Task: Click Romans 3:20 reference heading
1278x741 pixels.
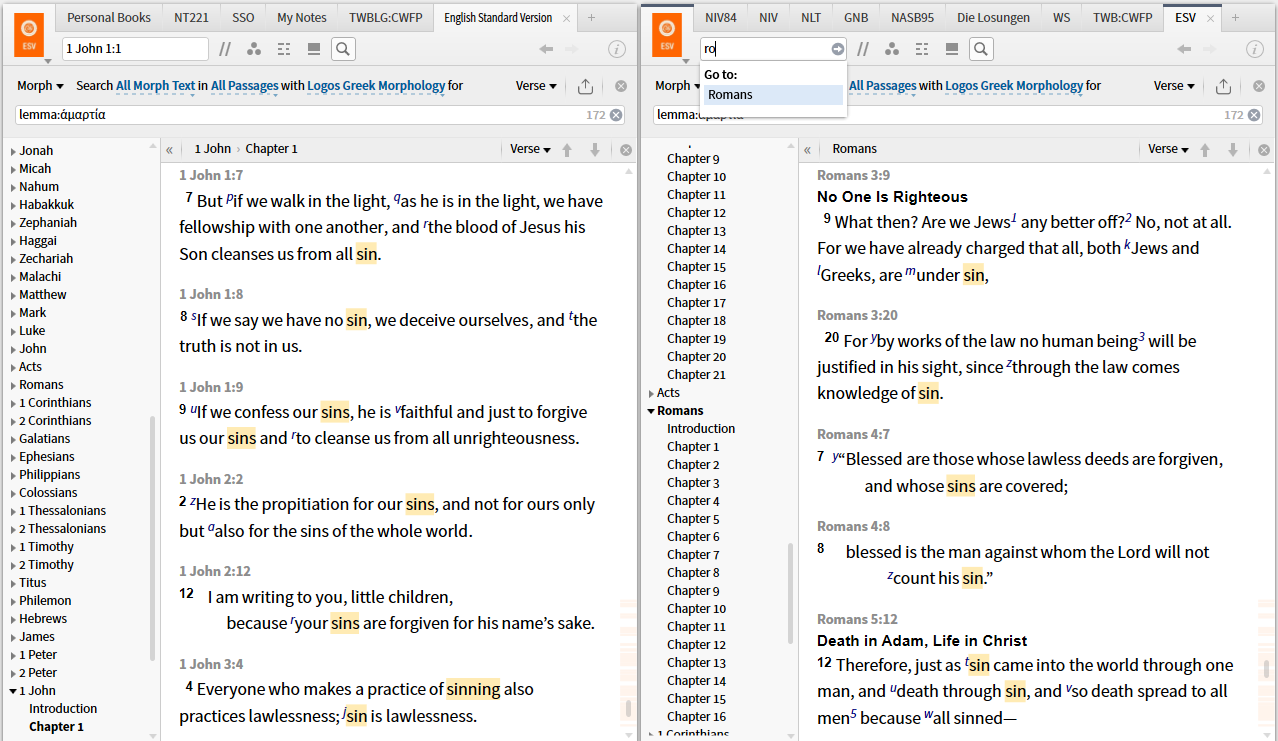Action: (857, 315)
